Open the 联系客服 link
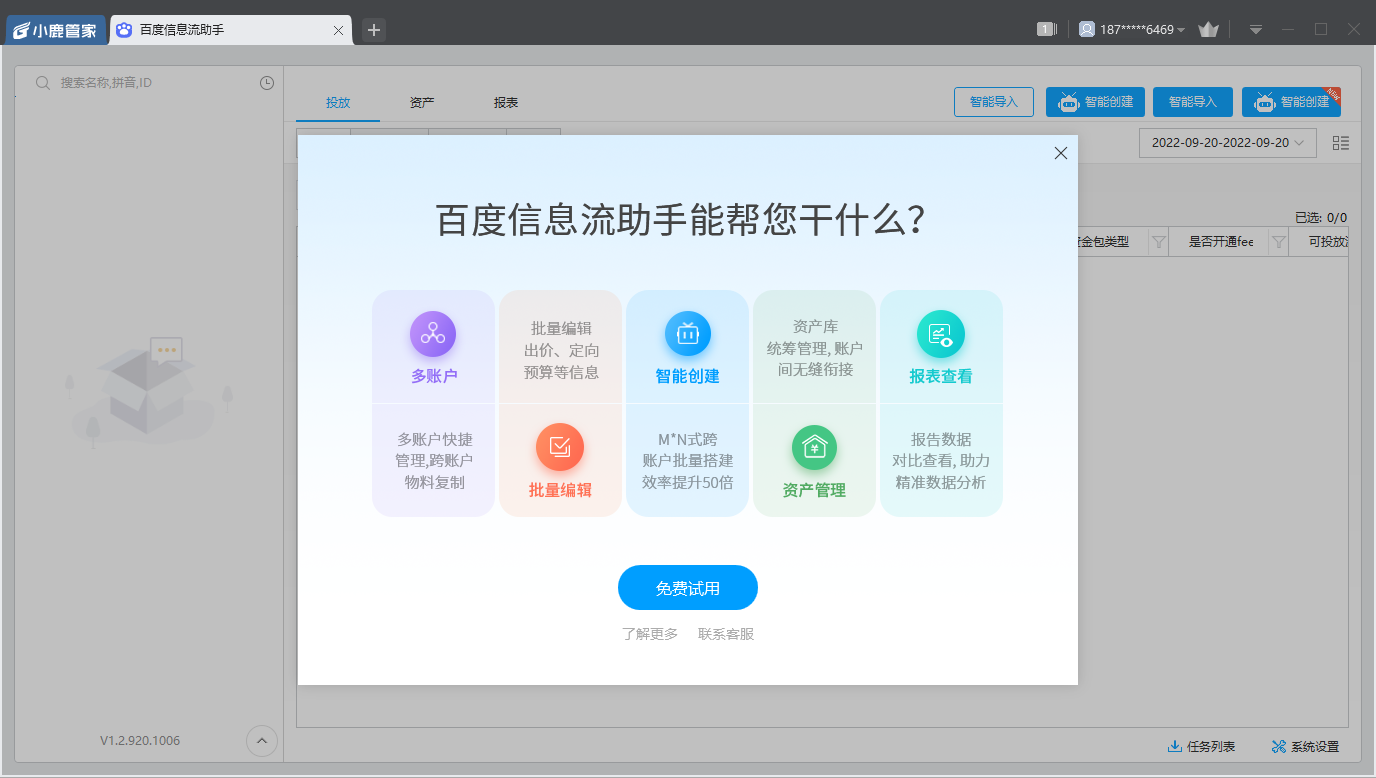Screen dimensions: 1376x778 pyautogui.click(x=726, y=634)
